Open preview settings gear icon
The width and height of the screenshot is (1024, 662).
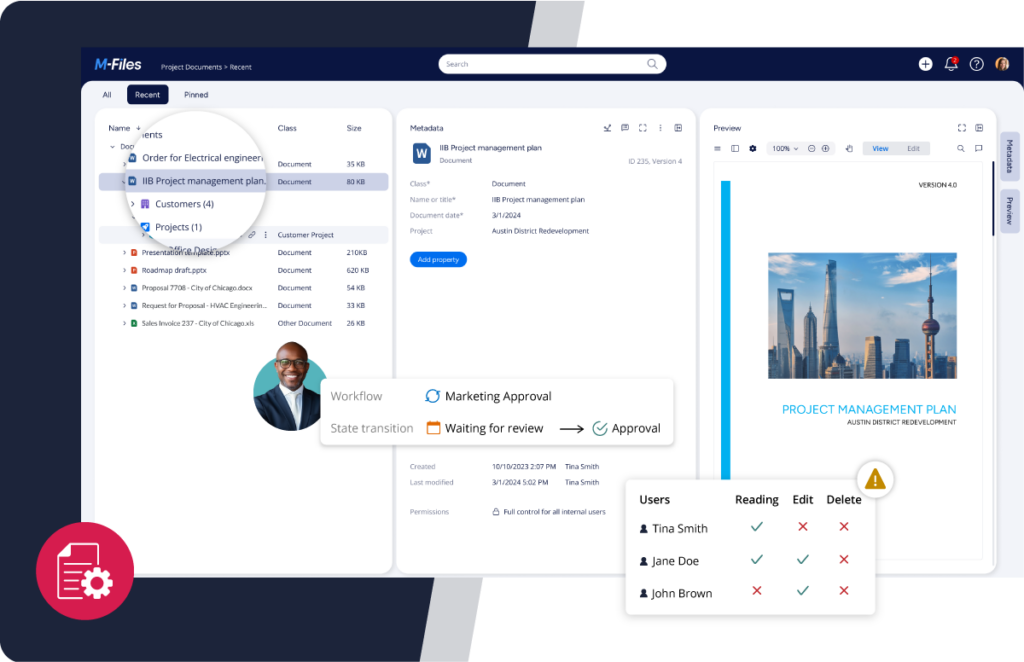(753, 148)
